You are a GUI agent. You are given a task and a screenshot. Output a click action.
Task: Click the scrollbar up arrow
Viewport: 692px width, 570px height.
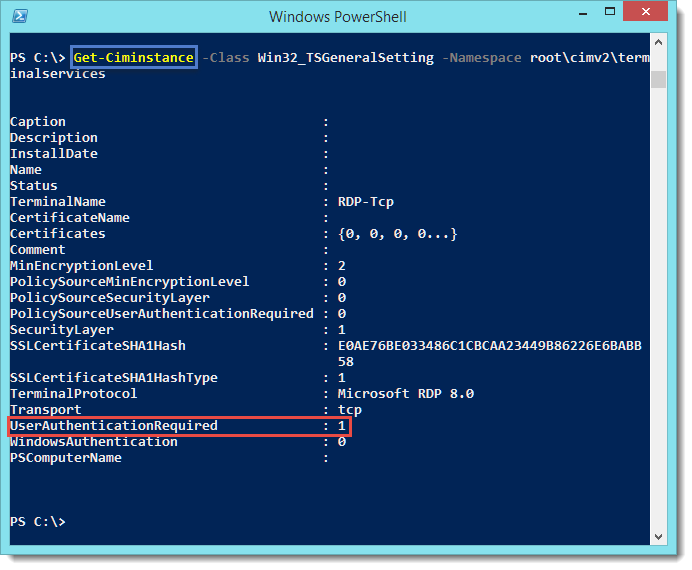click(658, 42)
